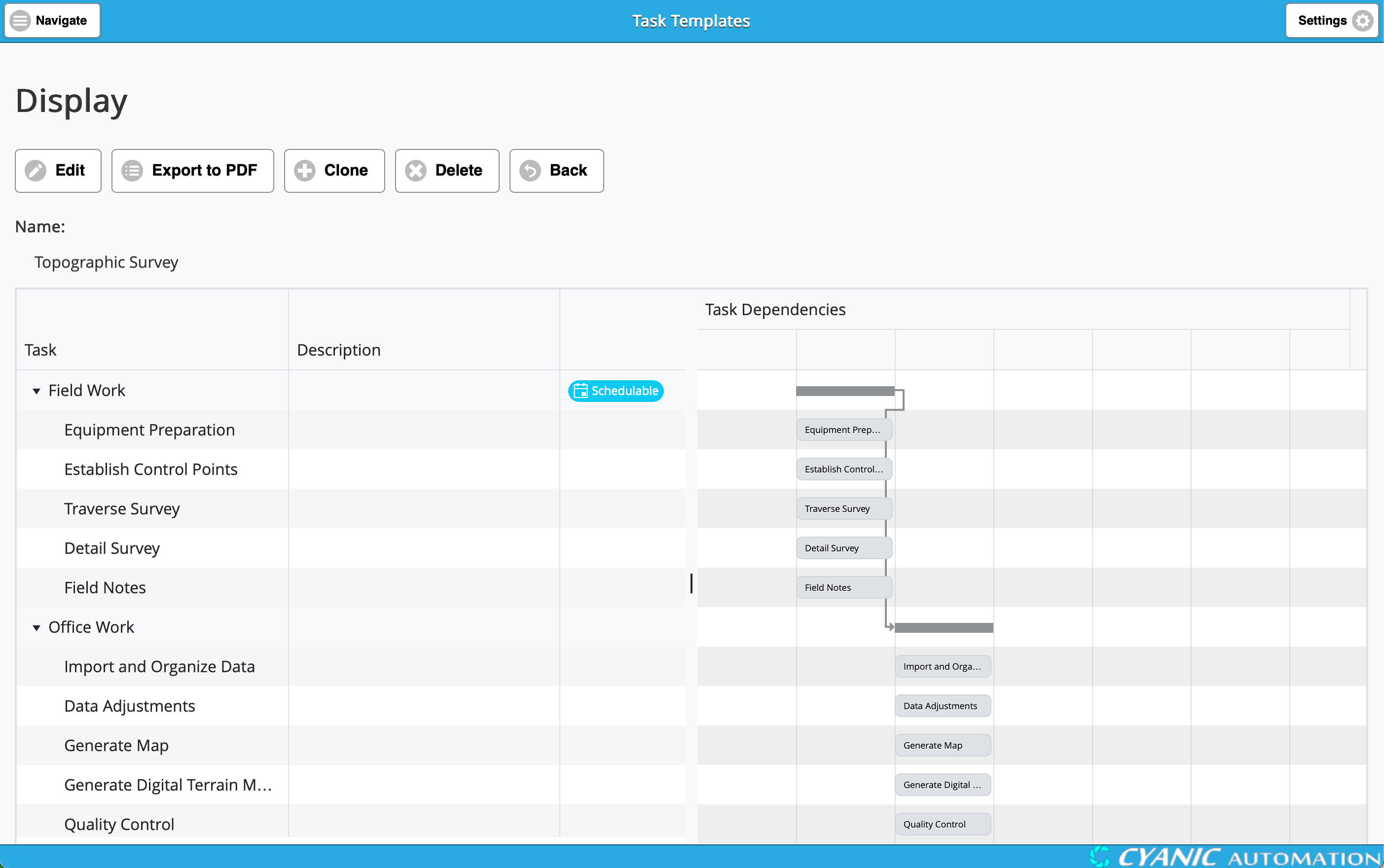Image resolution: width=1384 pixels, height=868 pixels.
Task: Open the Settings panel
Action: [1331, 21]
